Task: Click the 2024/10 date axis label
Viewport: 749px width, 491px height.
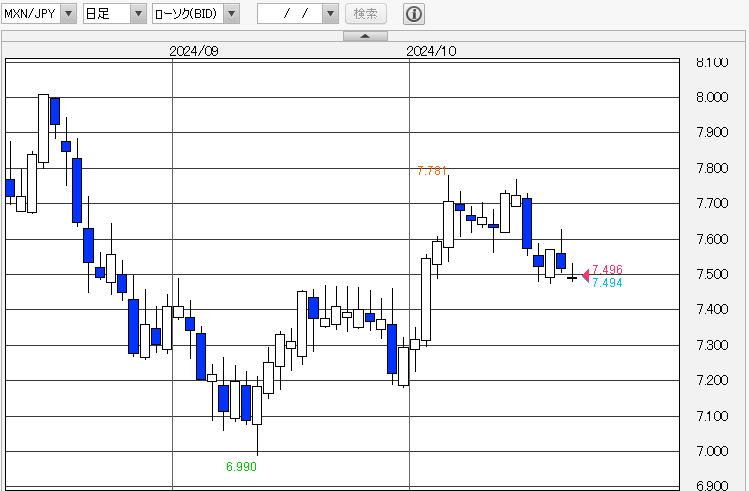Action: click(x=431, y=51)
